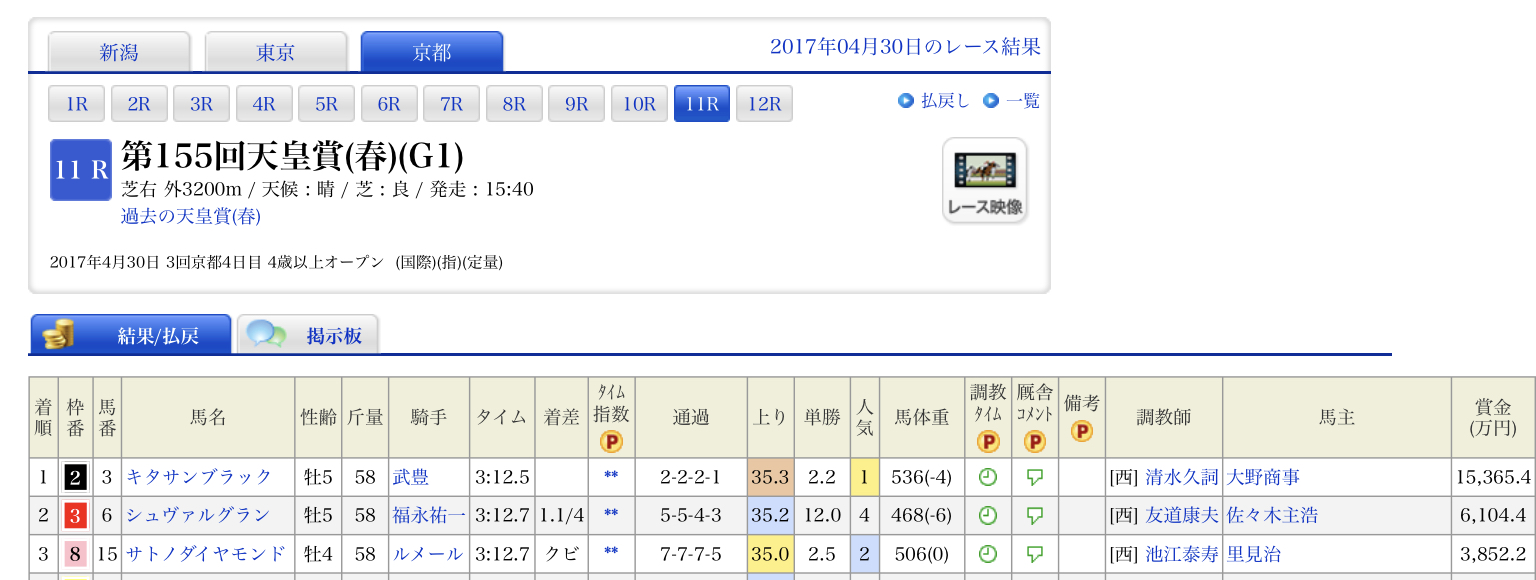The image size is (1536, 580).
Task: Go to race 8R
Action: (x=514, y=104)
